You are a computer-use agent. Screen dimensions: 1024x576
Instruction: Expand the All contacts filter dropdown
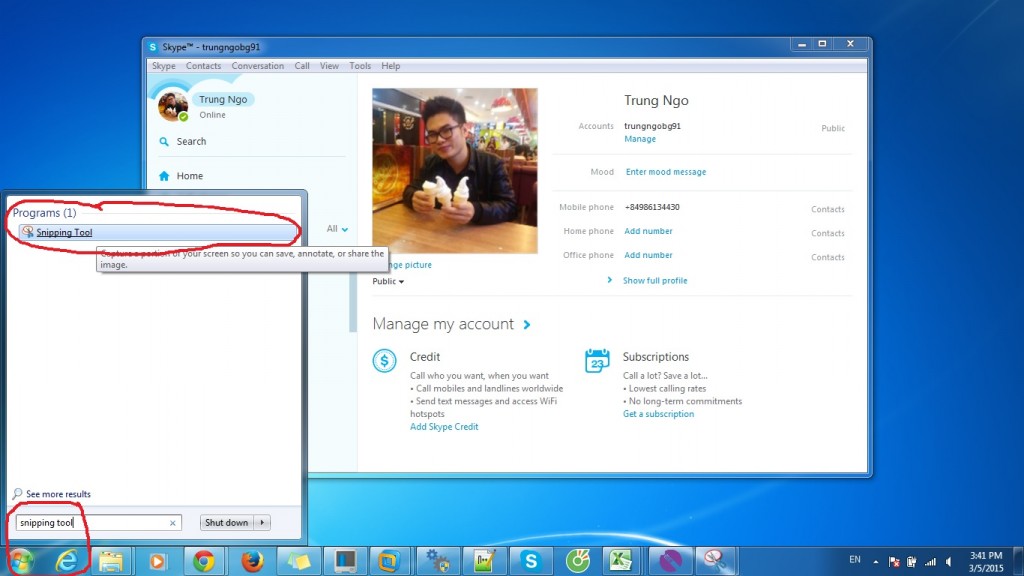337,229
